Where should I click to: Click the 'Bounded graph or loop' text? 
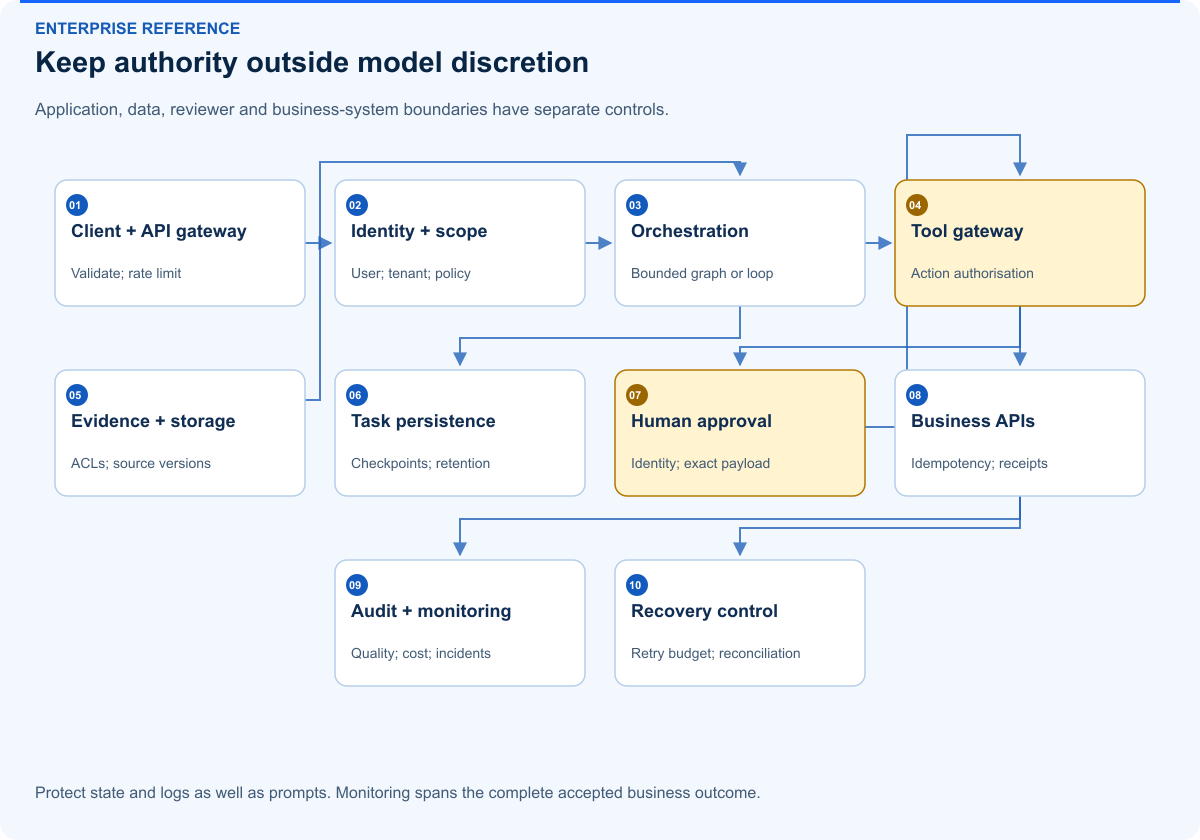tap(702, 273)
